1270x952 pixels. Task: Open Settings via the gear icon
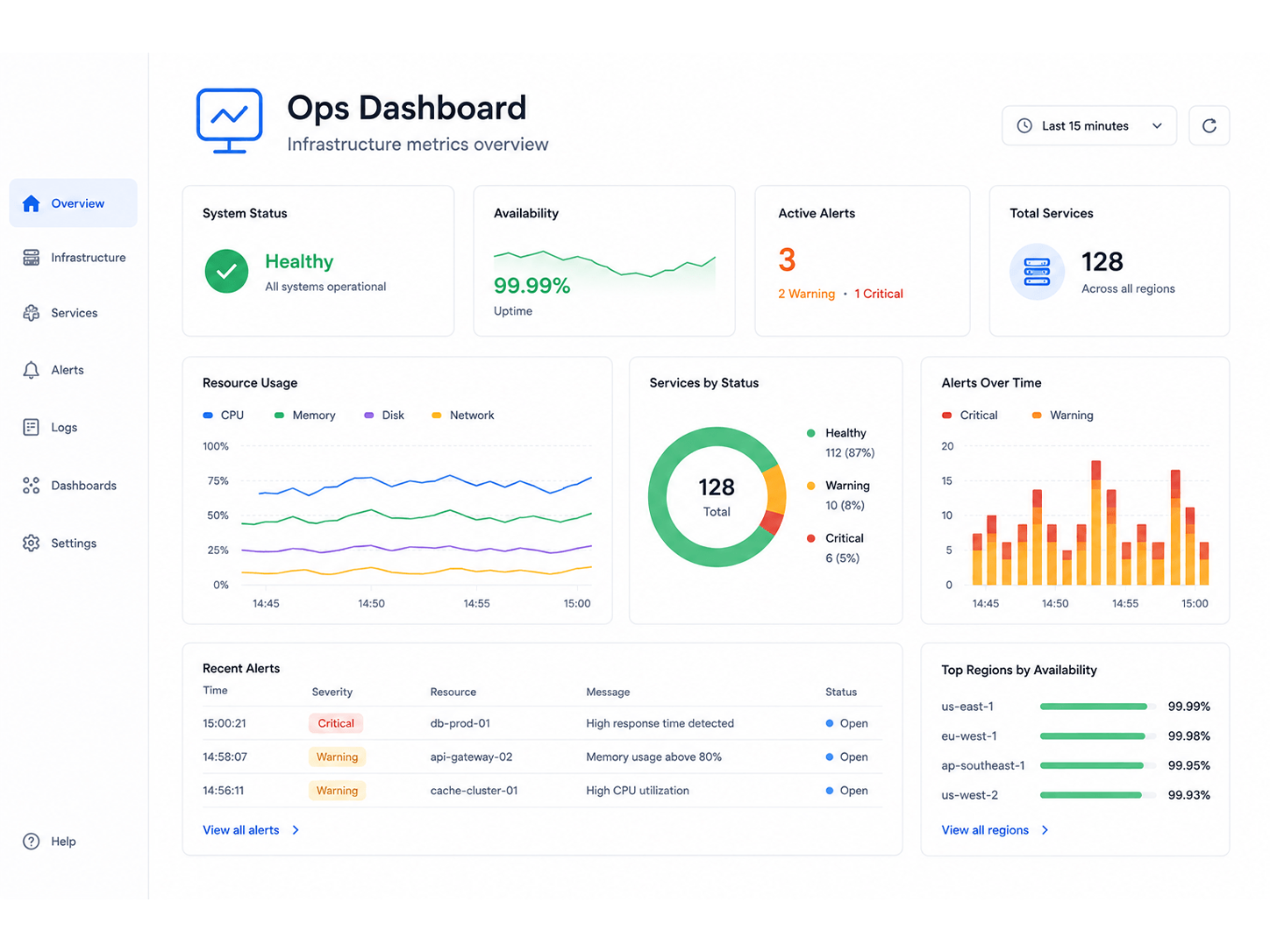(x=32, y=543)
